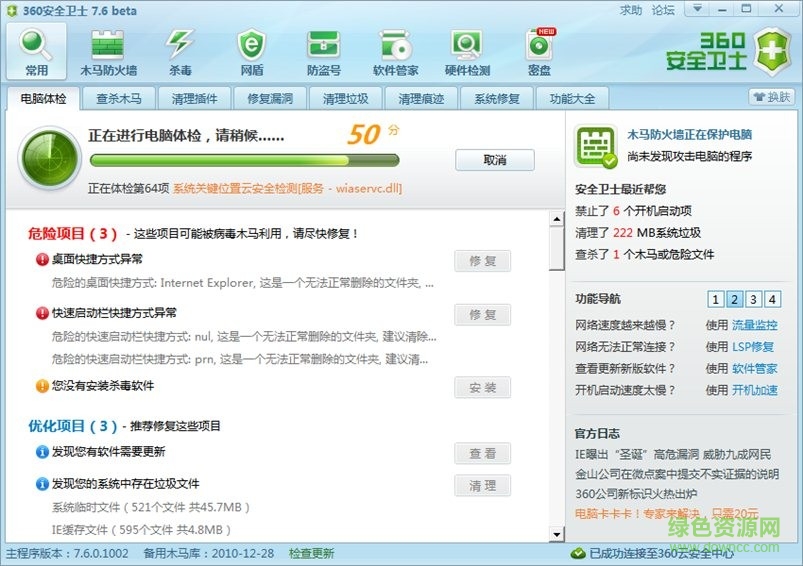Click the 优化项目 (3) heading

[72, 426]
